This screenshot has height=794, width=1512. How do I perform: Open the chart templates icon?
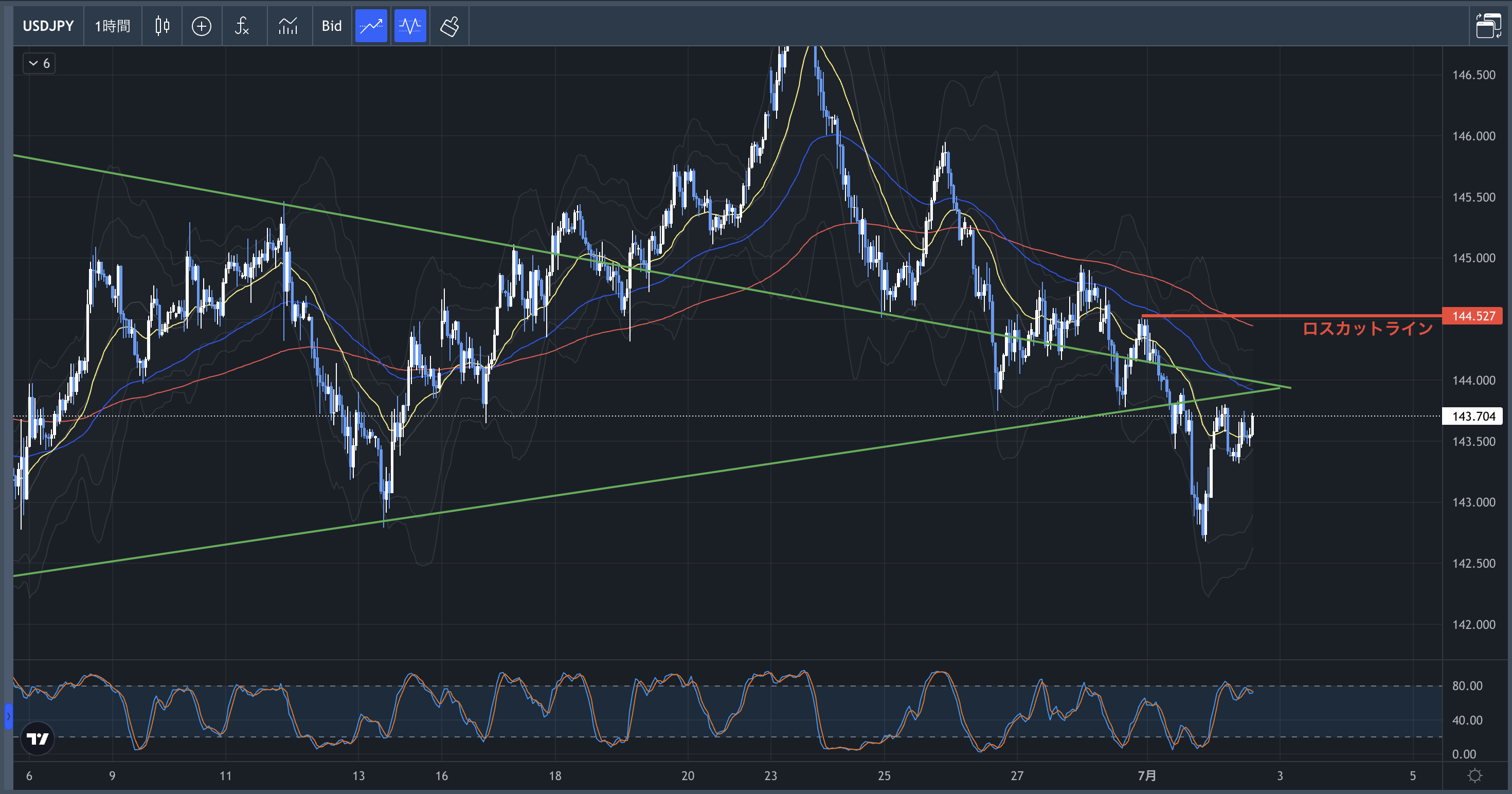coord(288,26)
